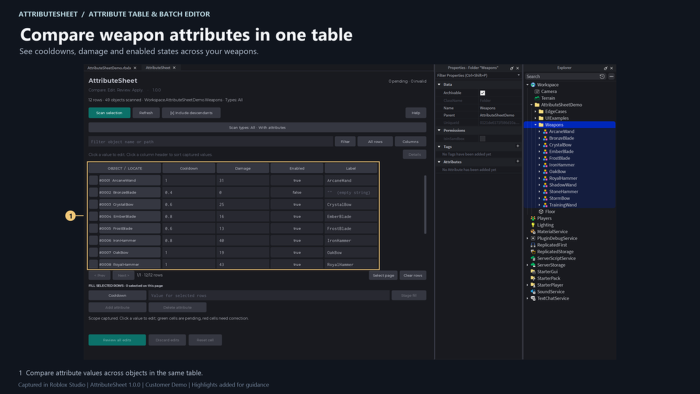Select the IronHammer row checkbox
The image size is (700, 394).
(x=93, y=241)
